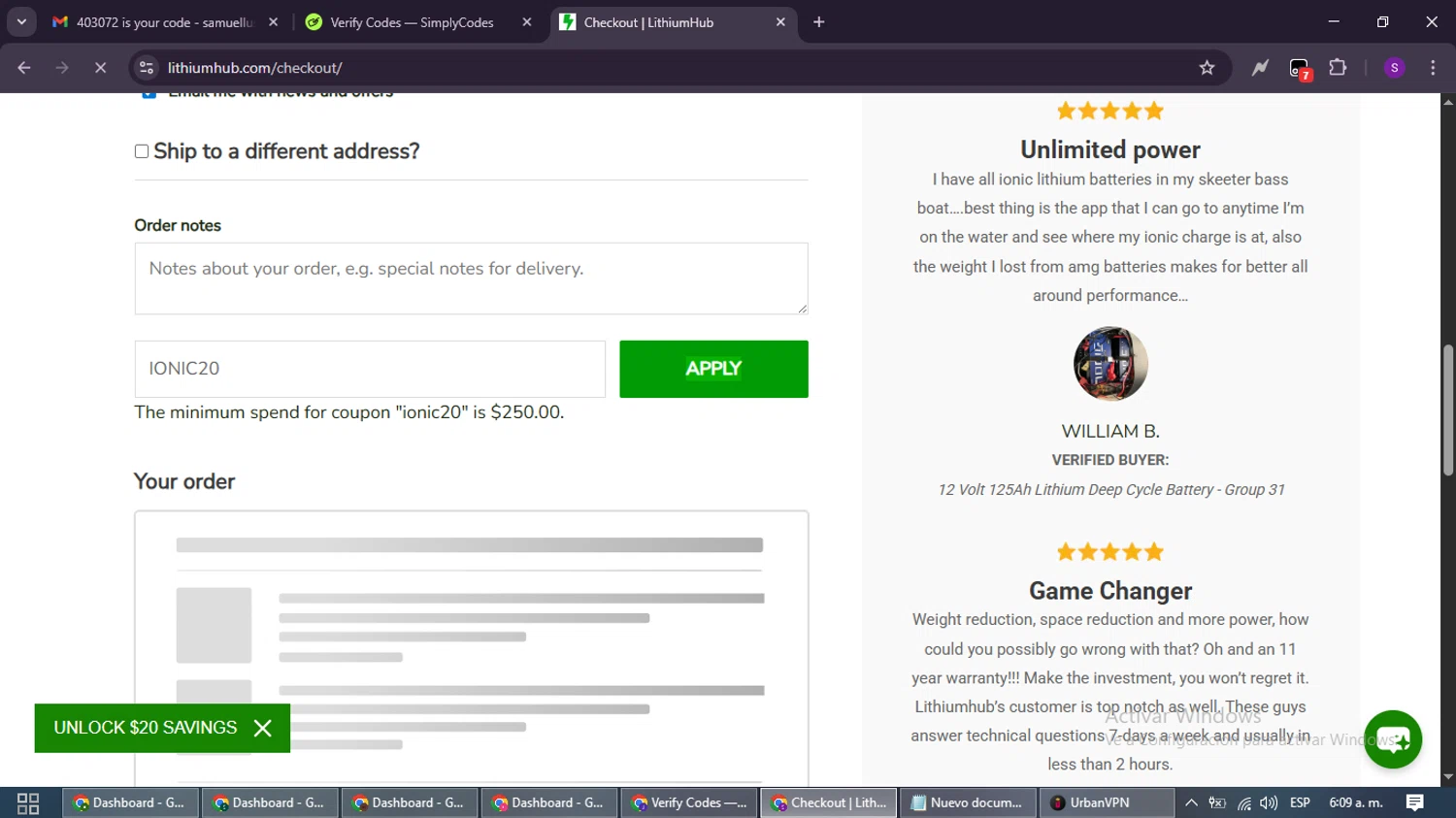Change the ESP input language indicator
The image size is (1456, 818).
1300,803
